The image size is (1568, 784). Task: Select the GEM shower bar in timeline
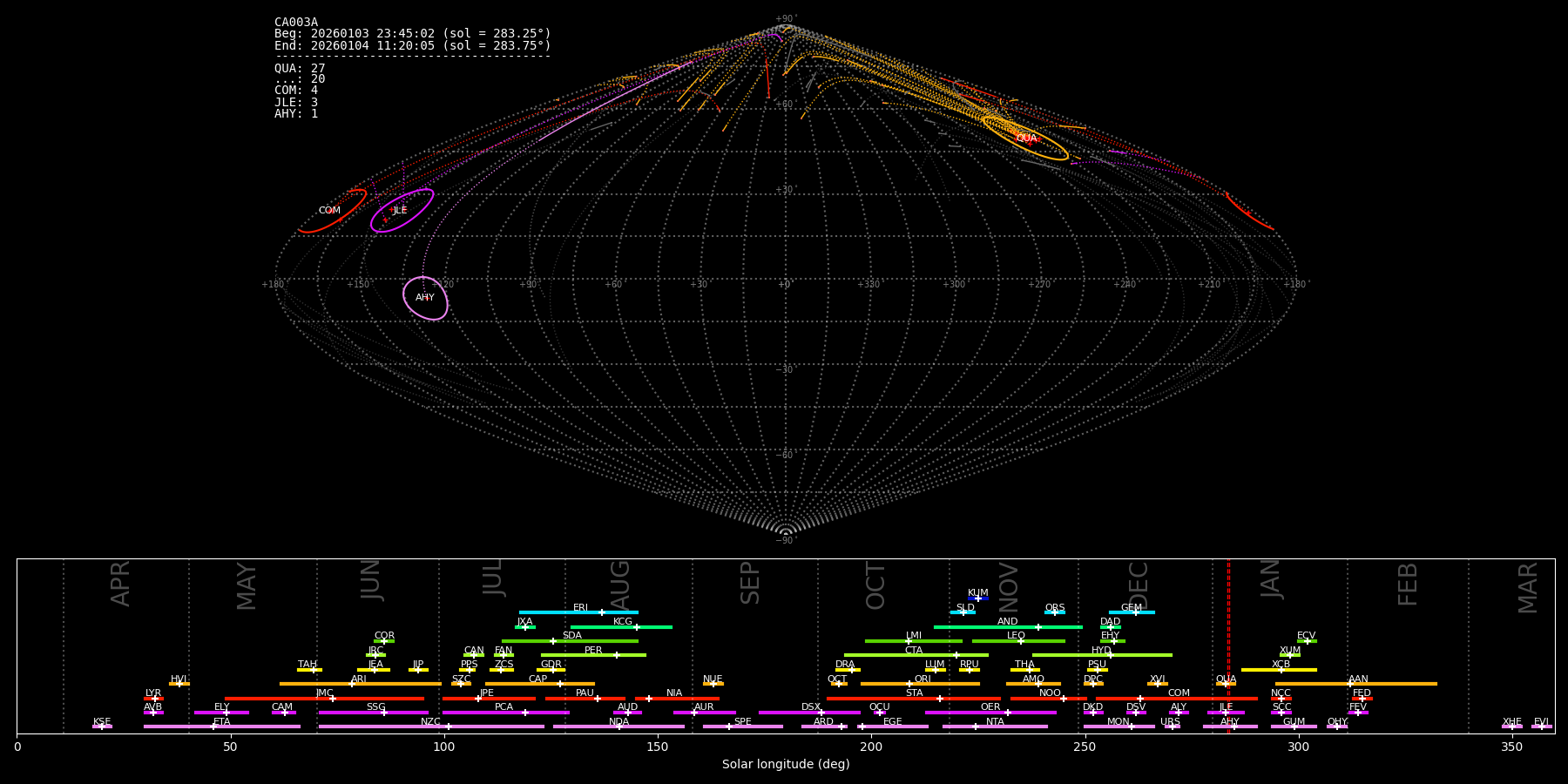pos(1132,612)
